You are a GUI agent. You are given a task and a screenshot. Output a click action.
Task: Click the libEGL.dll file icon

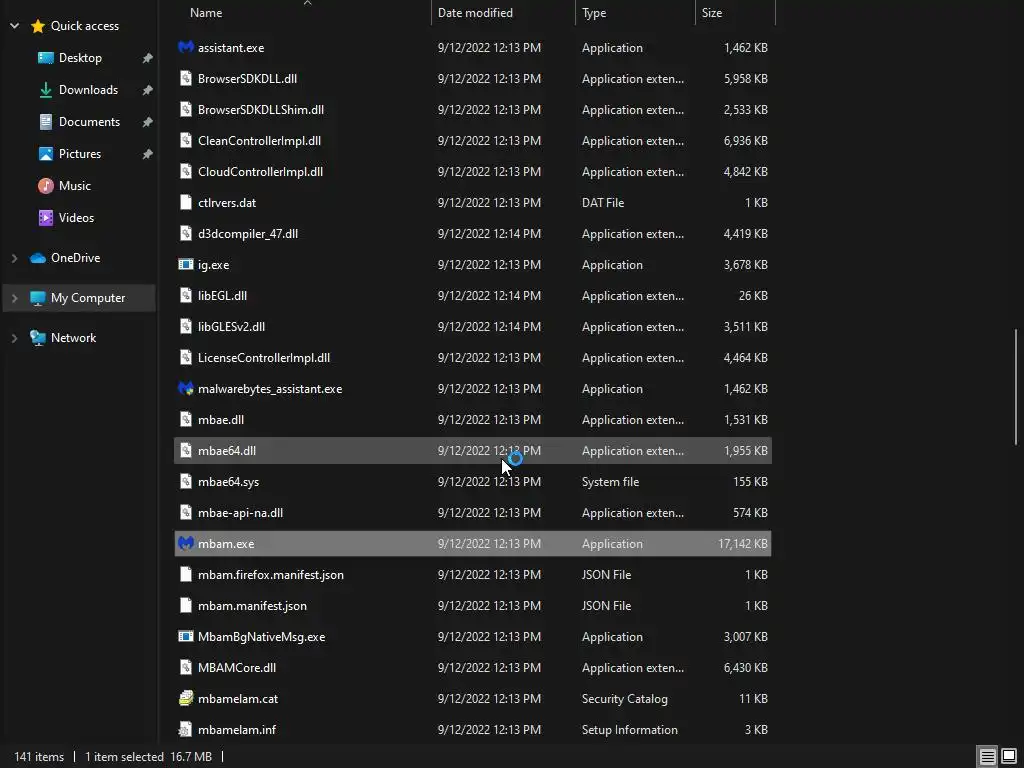coord(186,295)
